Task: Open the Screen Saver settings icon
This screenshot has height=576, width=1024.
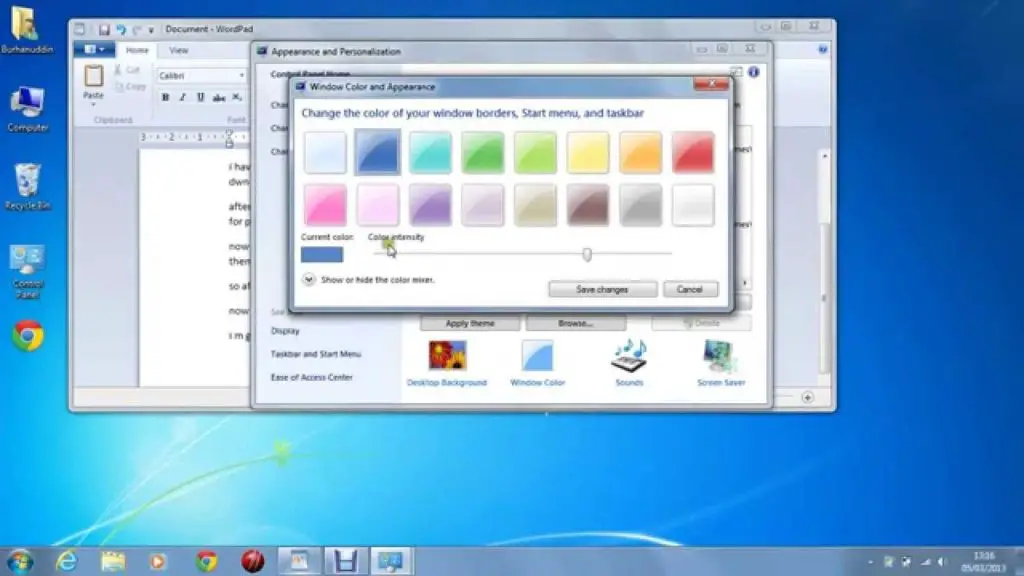Action: tap(721, 363)
